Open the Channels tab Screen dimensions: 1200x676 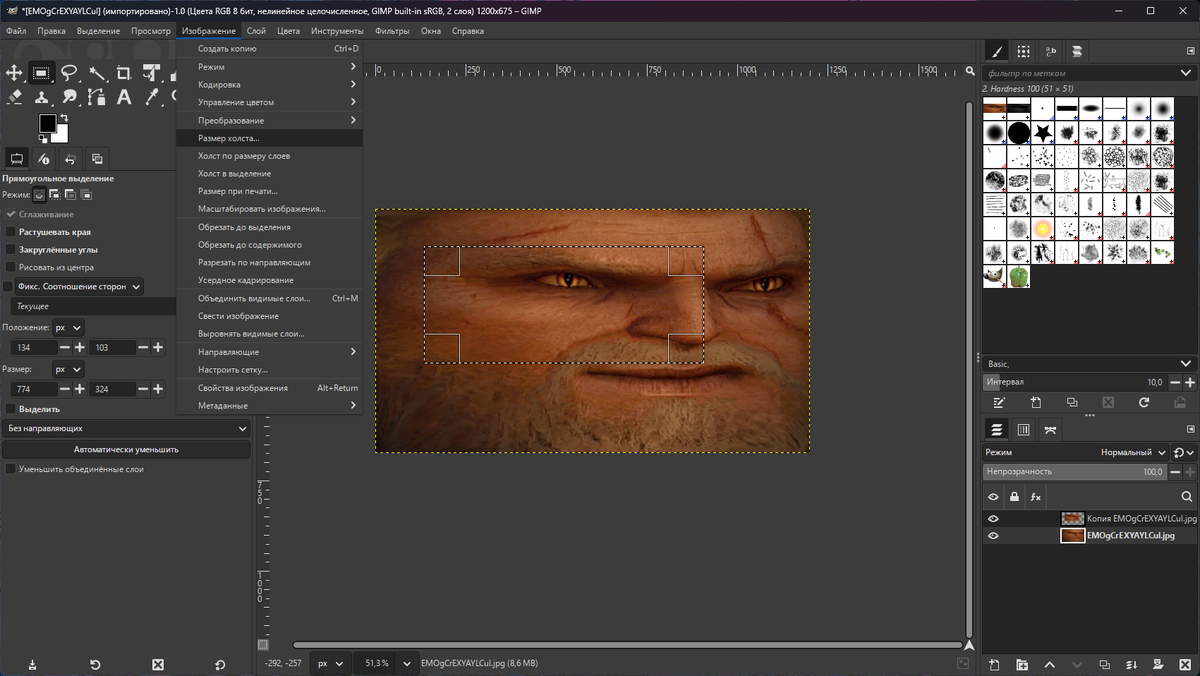click(x=1024, y=429)
